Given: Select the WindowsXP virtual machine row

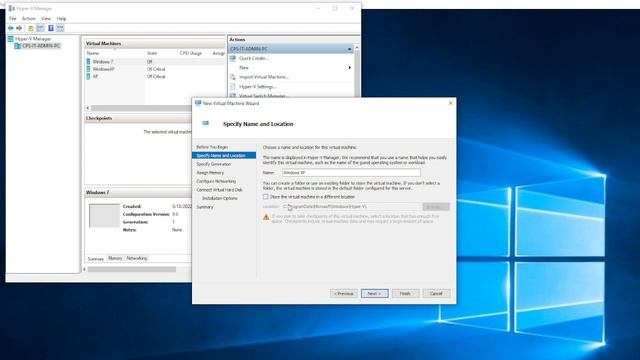Looking at the screenshot, I should click(155, 69).
